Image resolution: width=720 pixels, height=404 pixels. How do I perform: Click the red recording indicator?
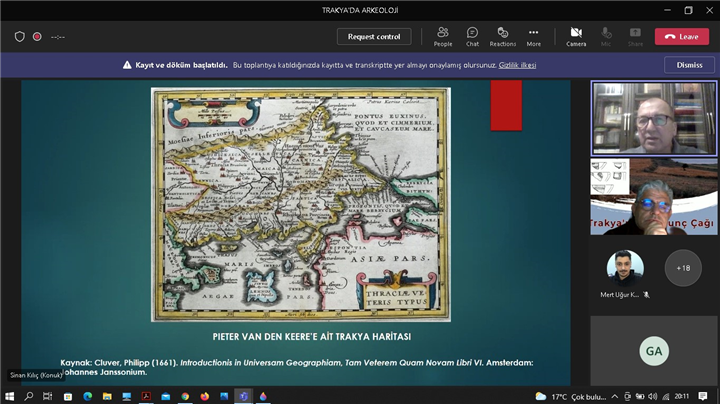click(37, 37)
